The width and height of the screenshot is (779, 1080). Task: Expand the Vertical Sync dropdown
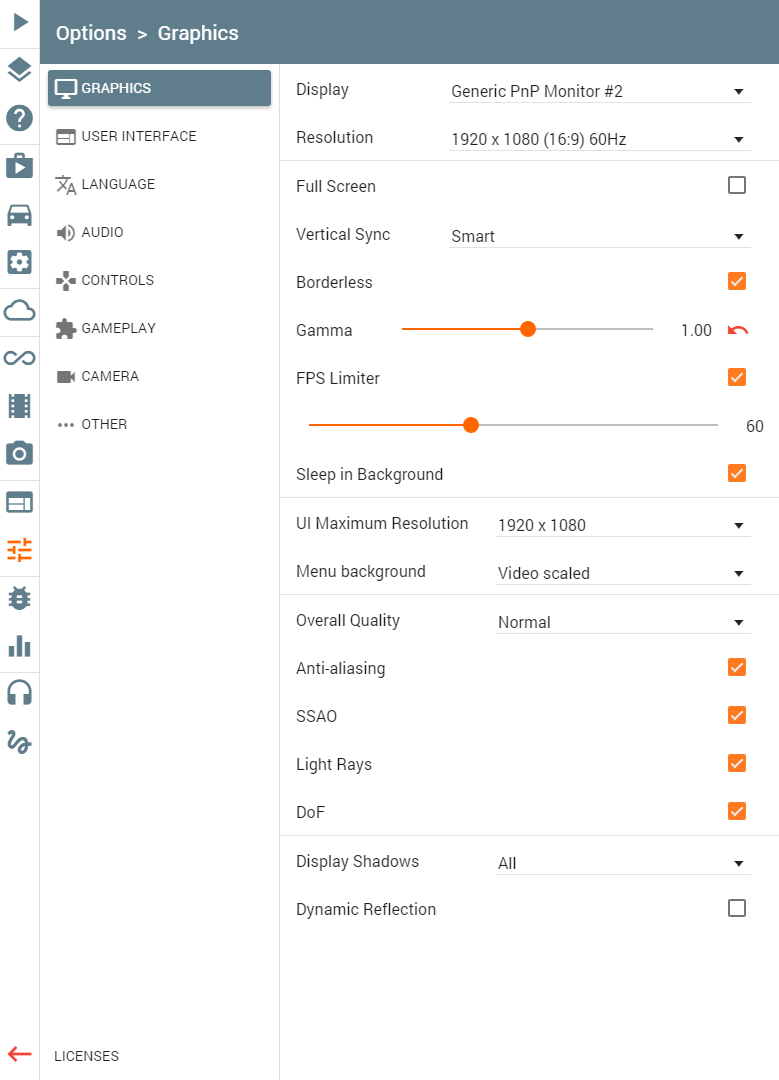point(599,236)
